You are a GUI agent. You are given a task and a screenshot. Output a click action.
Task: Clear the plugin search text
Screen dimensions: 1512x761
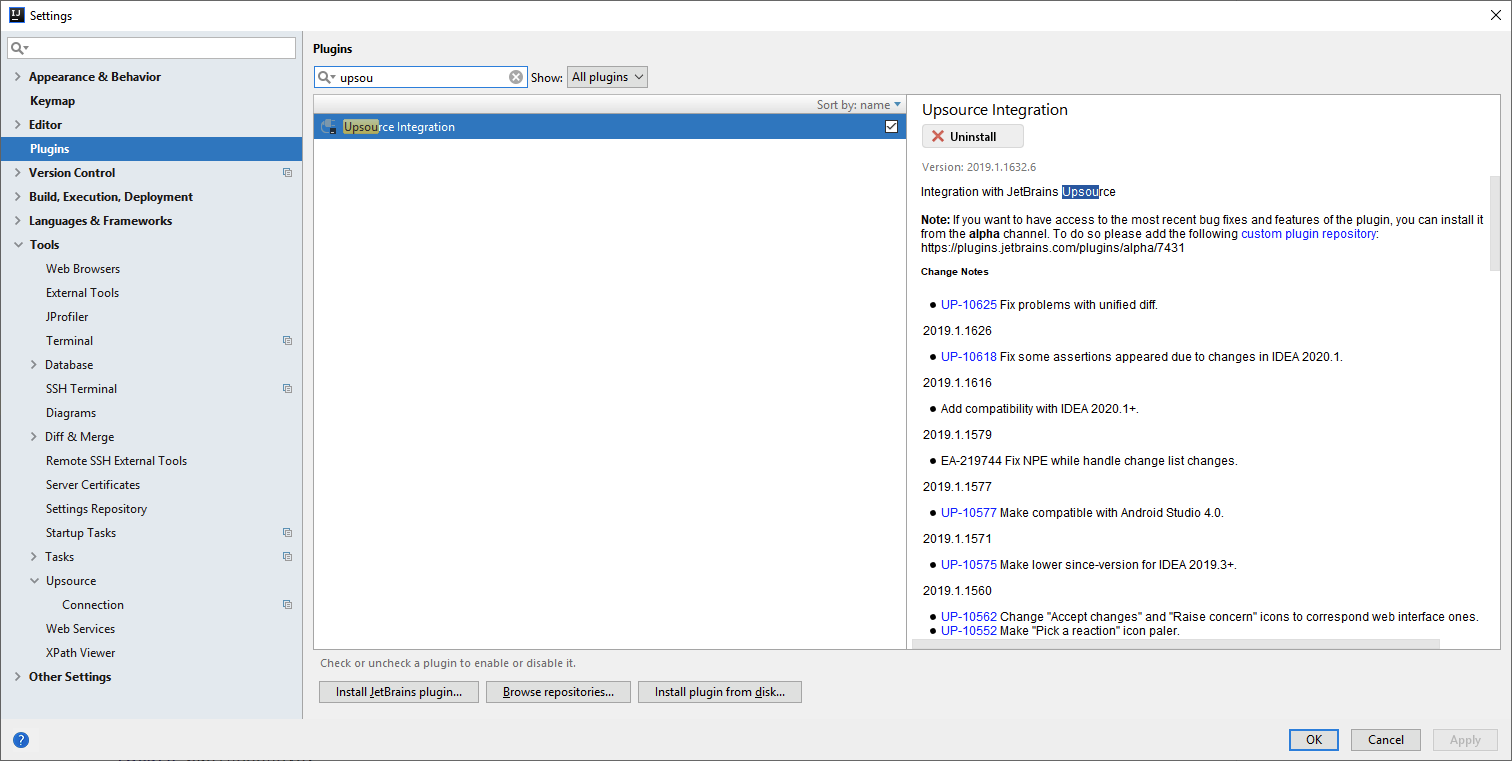[516, 77]
